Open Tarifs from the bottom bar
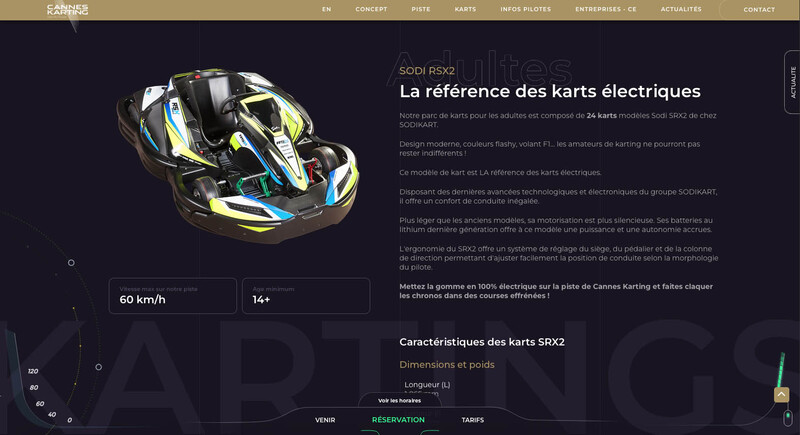 472,420
